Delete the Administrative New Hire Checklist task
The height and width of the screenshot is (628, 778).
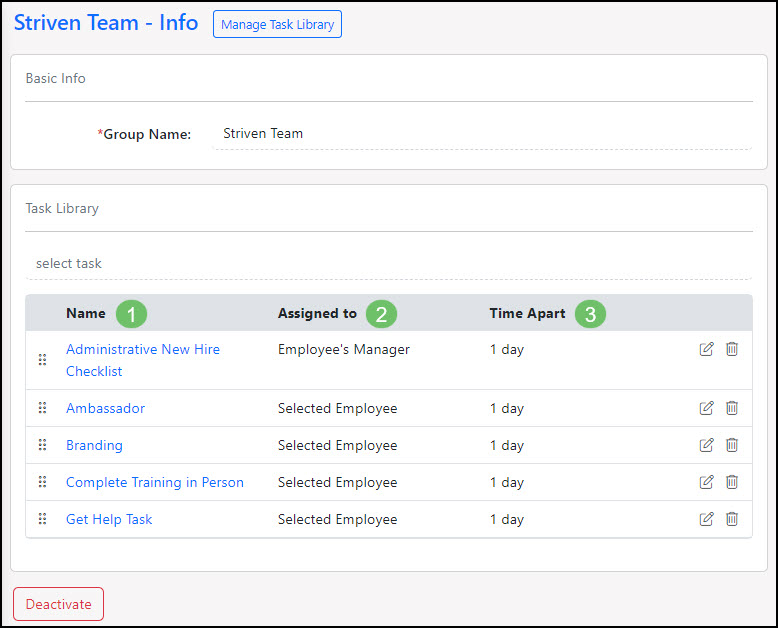pyautogui.click(x=732, y=349)
